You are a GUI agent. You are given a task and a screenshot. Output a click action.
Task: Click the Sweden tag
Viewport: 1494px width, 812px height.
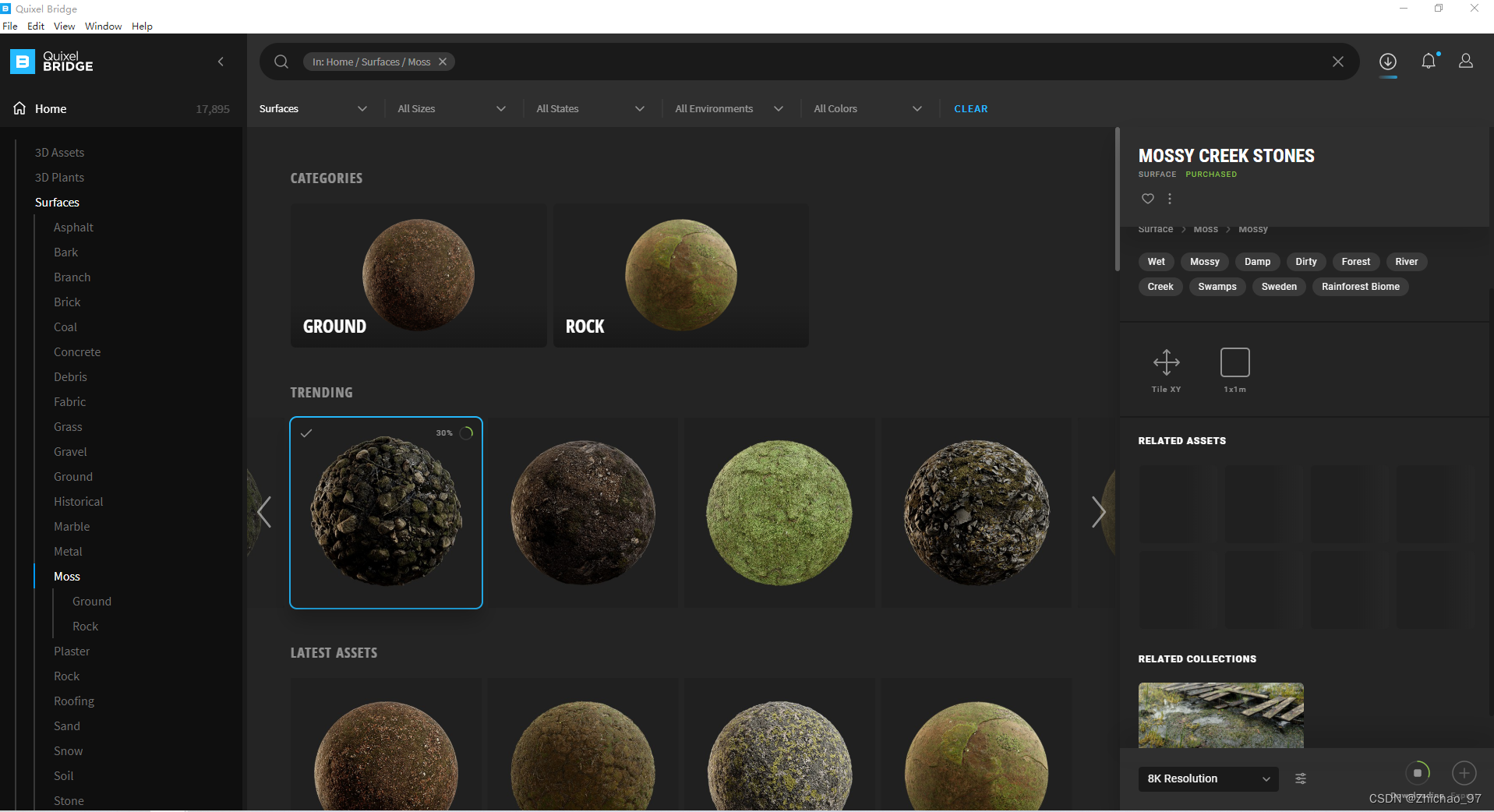click(x=1279, y=287)
